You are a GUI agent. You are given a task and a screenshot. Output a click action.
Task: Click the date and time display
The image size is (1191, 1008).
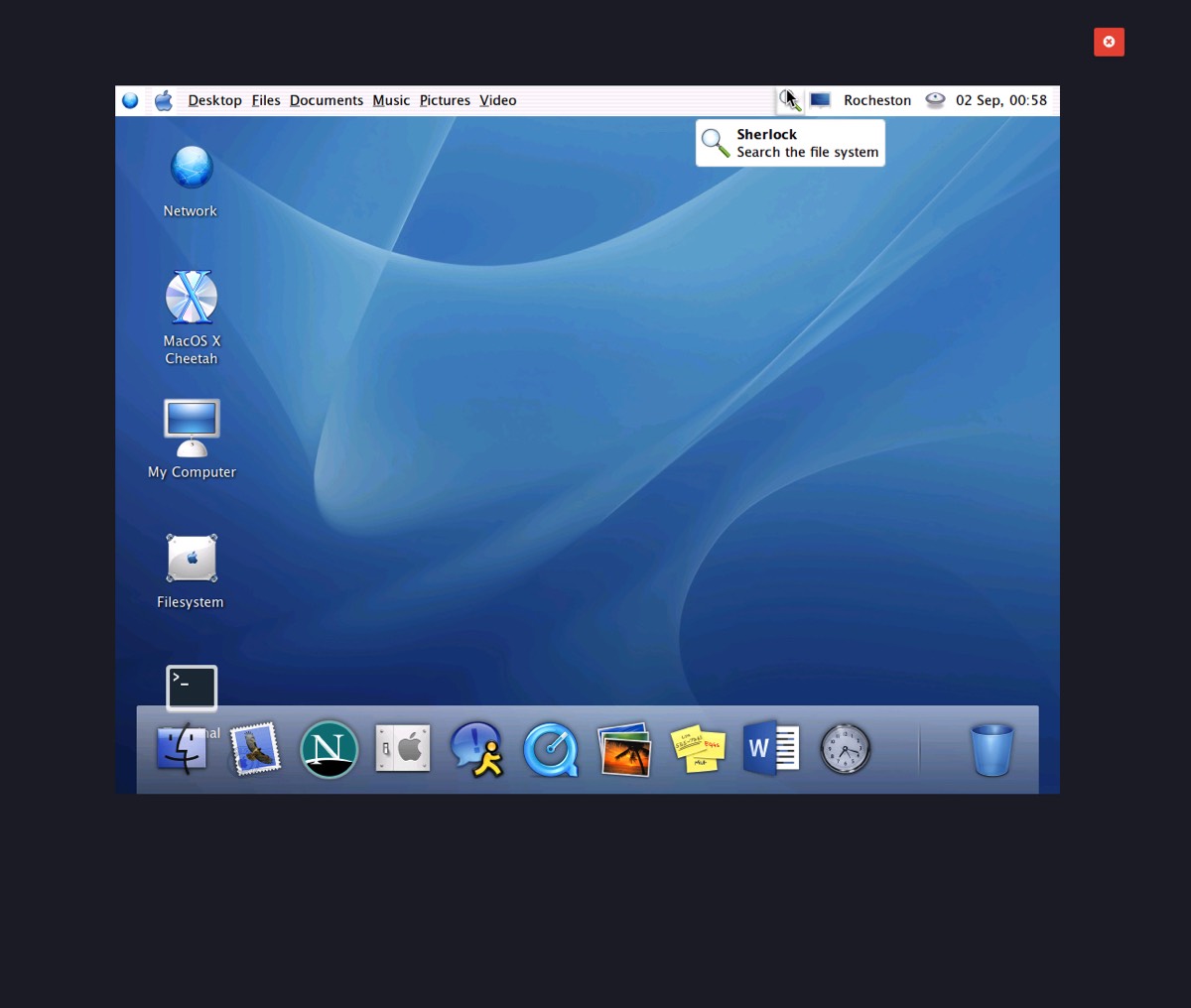[x=1000, y=100]
